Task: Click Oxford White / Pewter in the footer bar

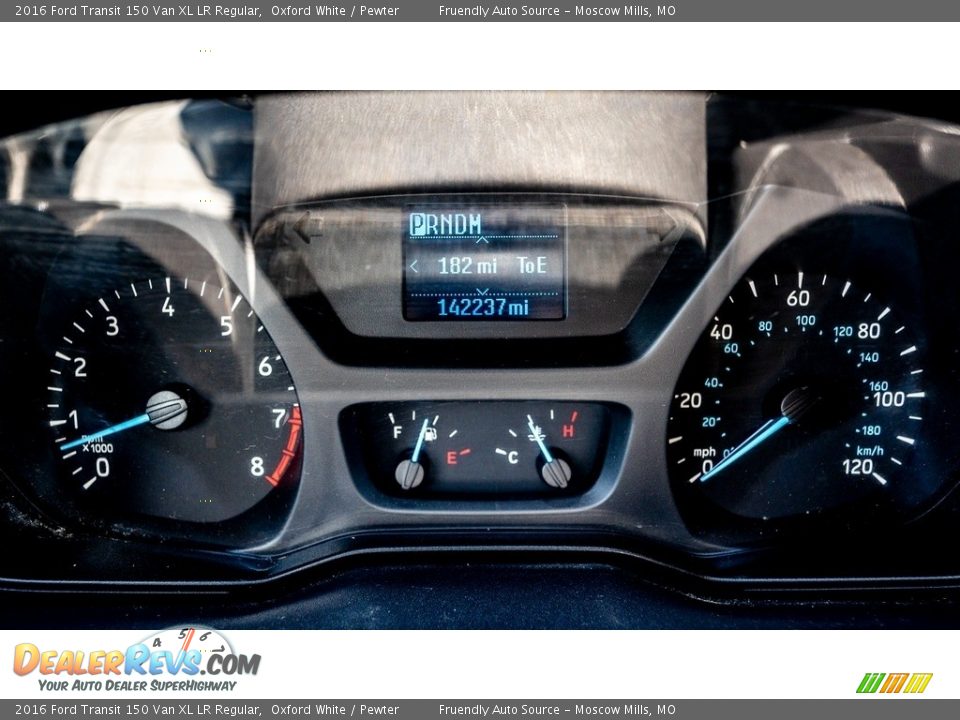Action: [335, 710]
